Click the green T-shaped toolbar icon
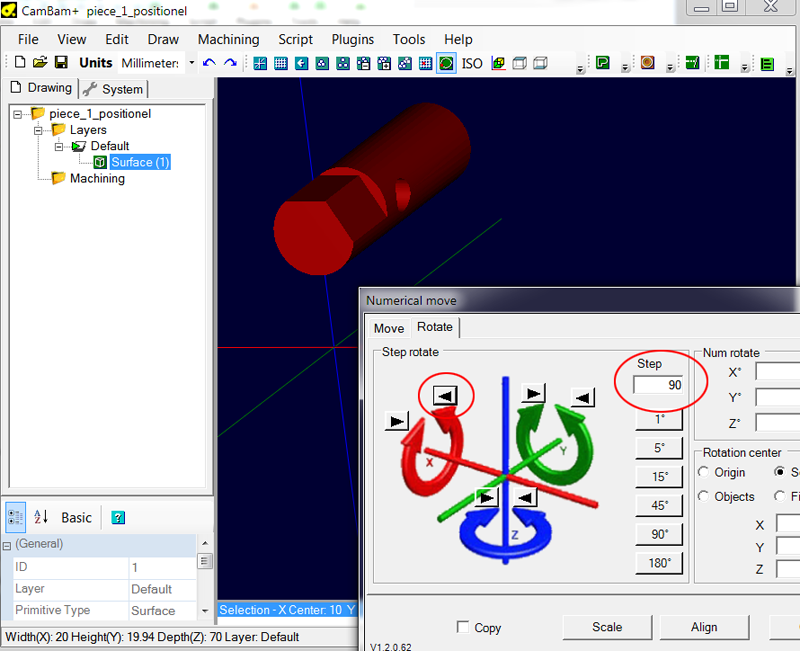 tap(721, 63)
